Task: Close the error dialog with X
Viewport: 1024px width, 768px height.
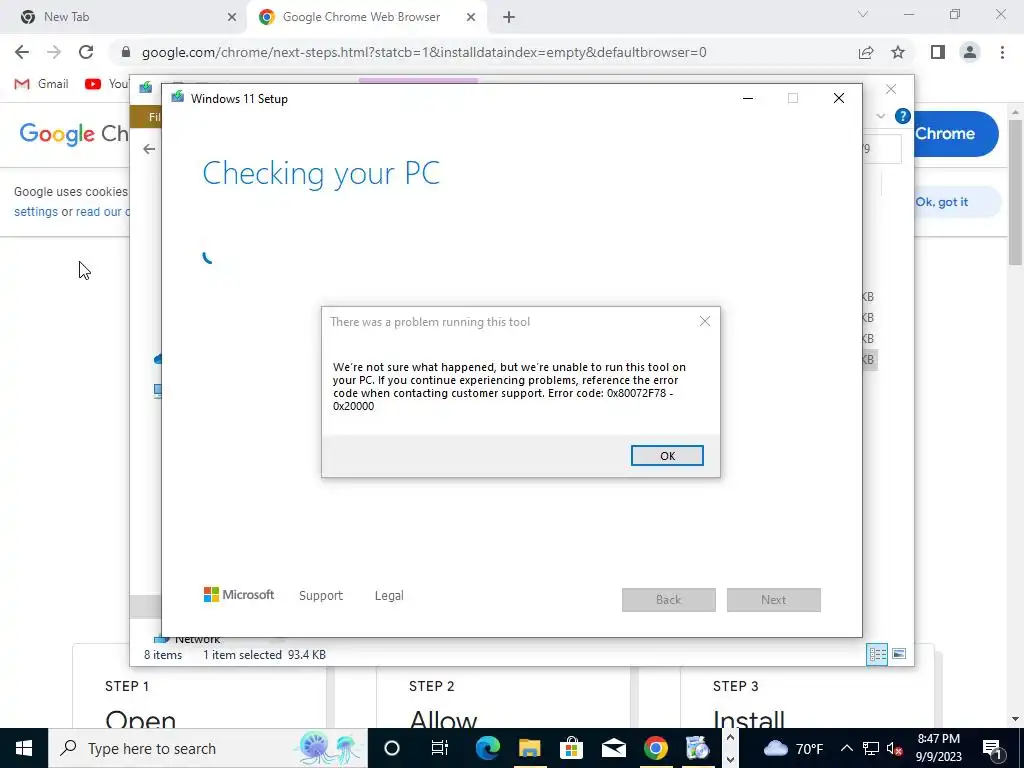Action: coord(705,321)
